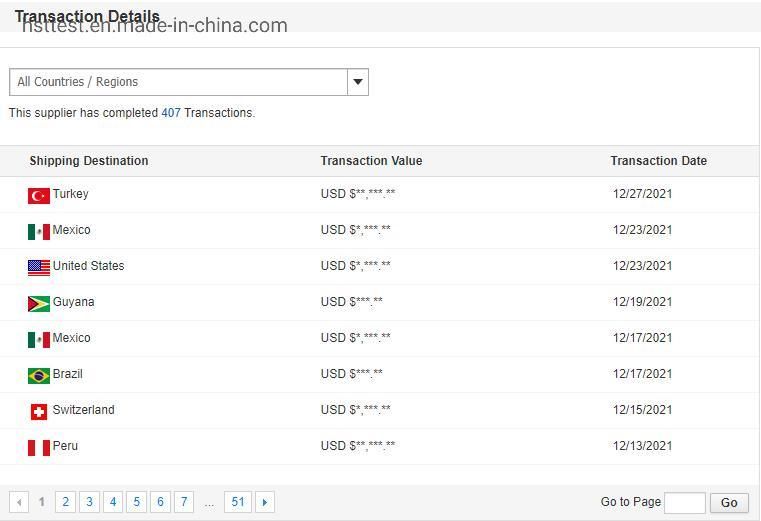Click the date 12/15/2021
The image size is (761, 521).
pyautogui.click(x=643, y=410)
